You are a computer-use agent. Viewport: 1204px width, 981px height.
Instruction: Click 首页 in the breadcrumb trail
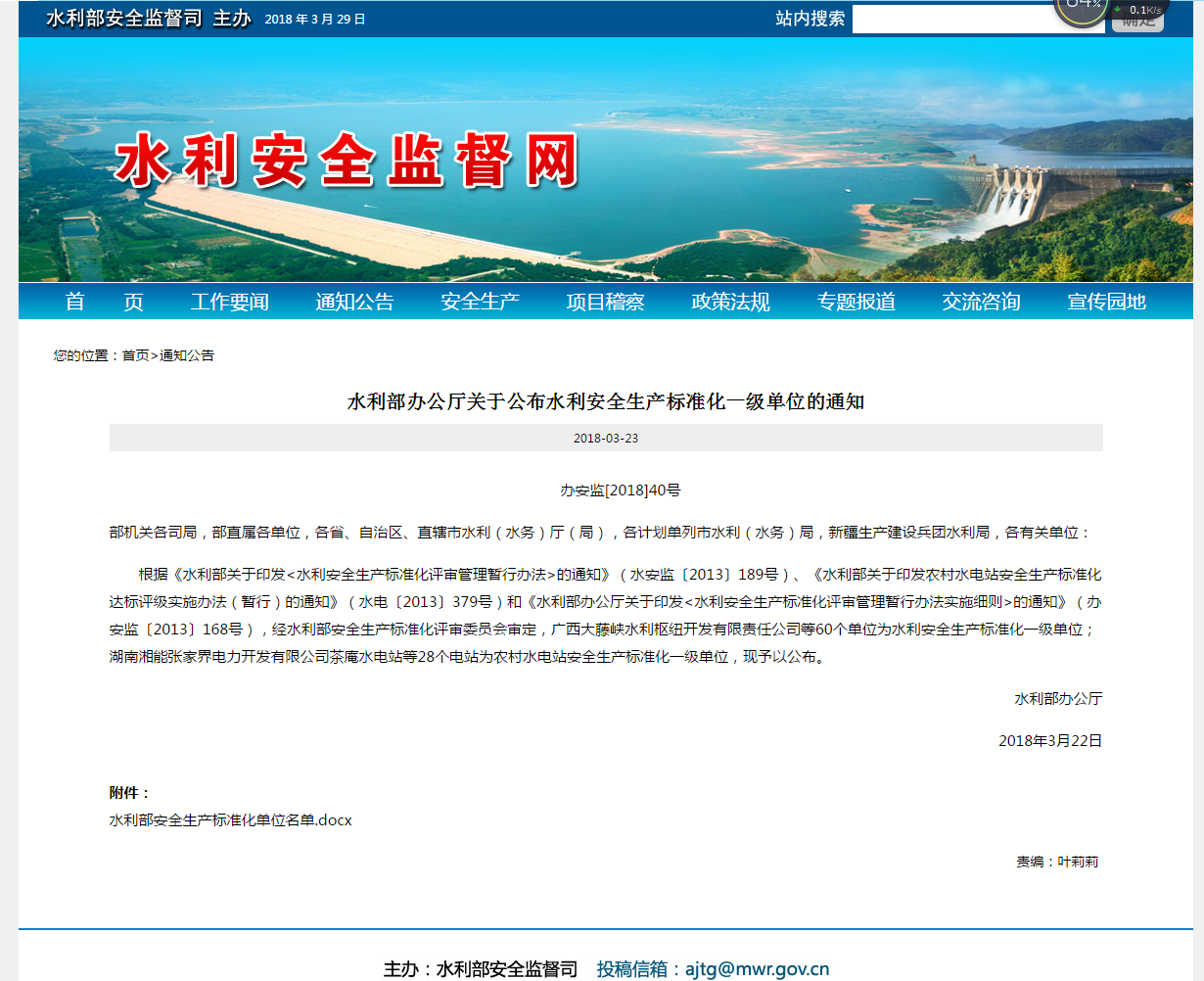tap(135, 355)
